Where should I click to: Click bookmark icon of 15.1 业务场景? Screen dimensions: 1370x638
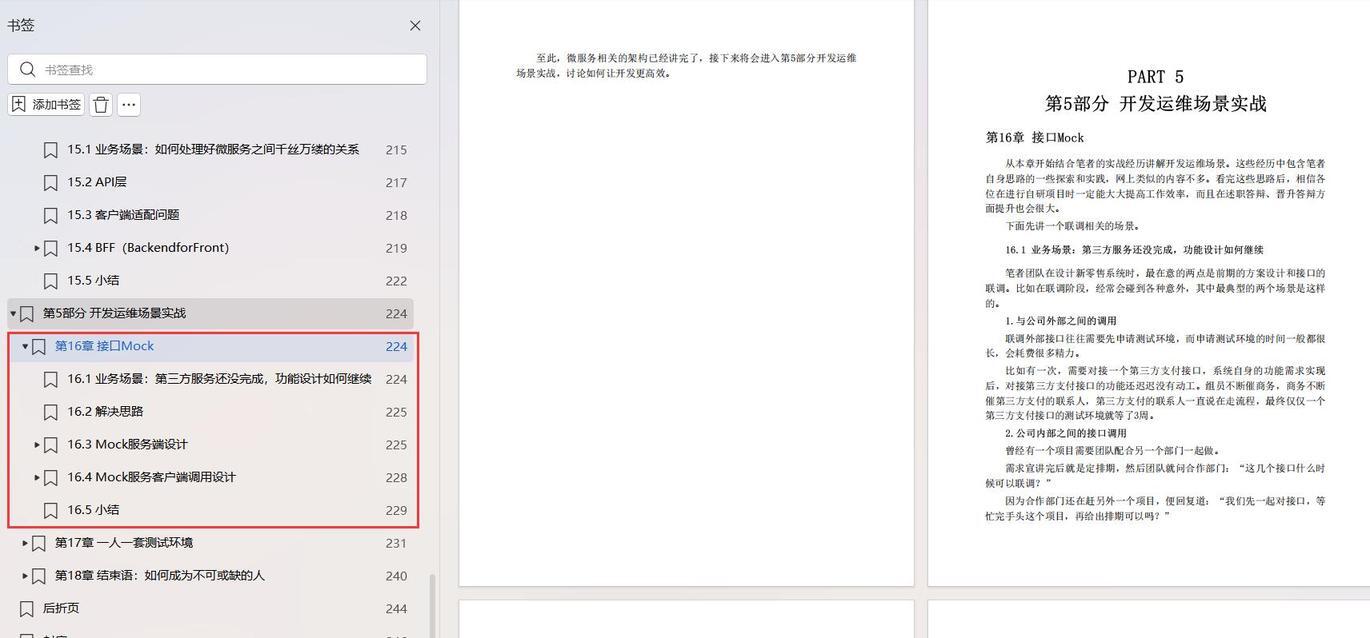click(50, 150)
